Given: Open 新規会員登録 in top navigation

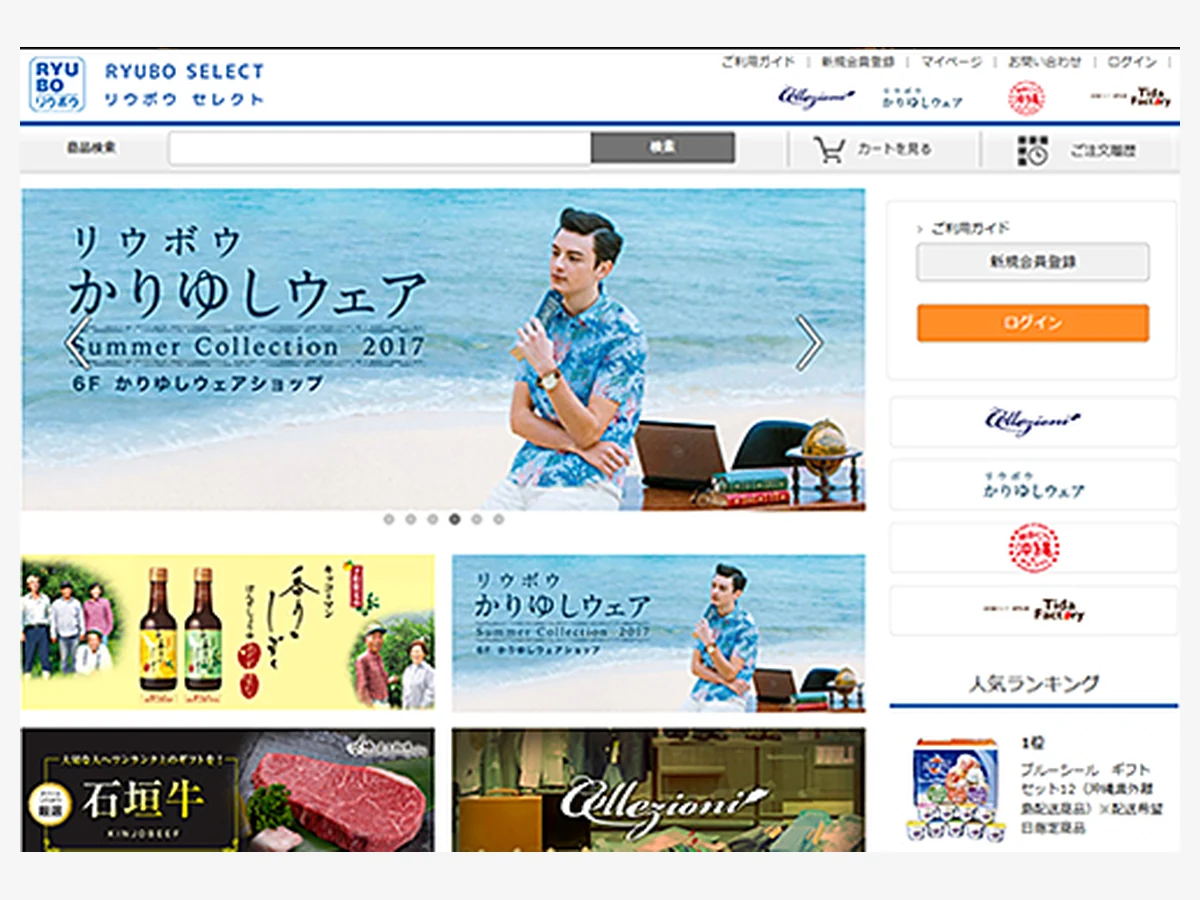Looking at the screenshot, I should click(858, 62).
